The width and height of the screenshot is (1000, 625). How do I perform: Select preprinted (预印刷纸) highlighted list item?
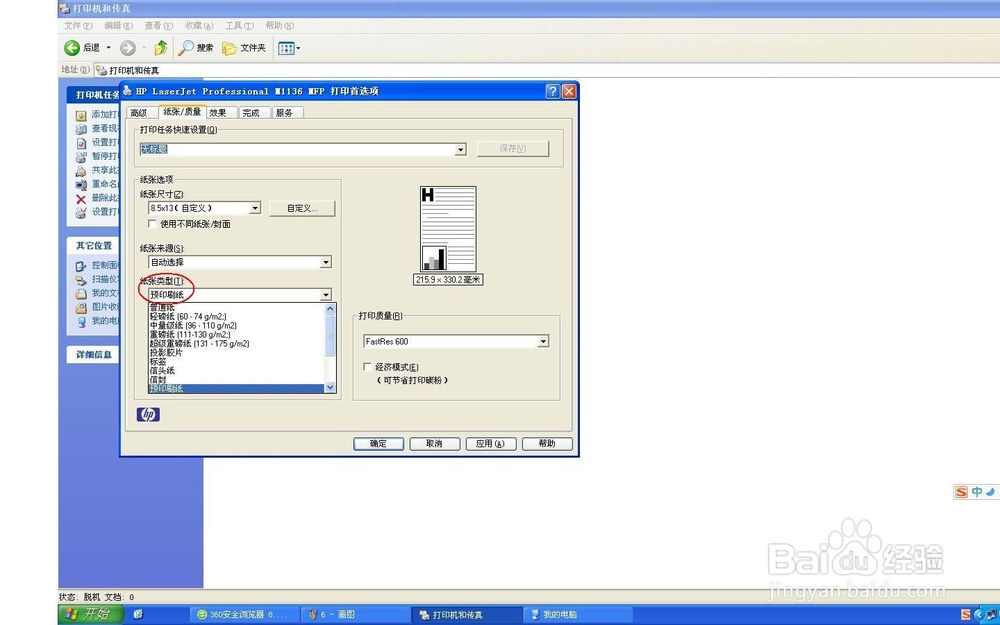coord(237,388)
